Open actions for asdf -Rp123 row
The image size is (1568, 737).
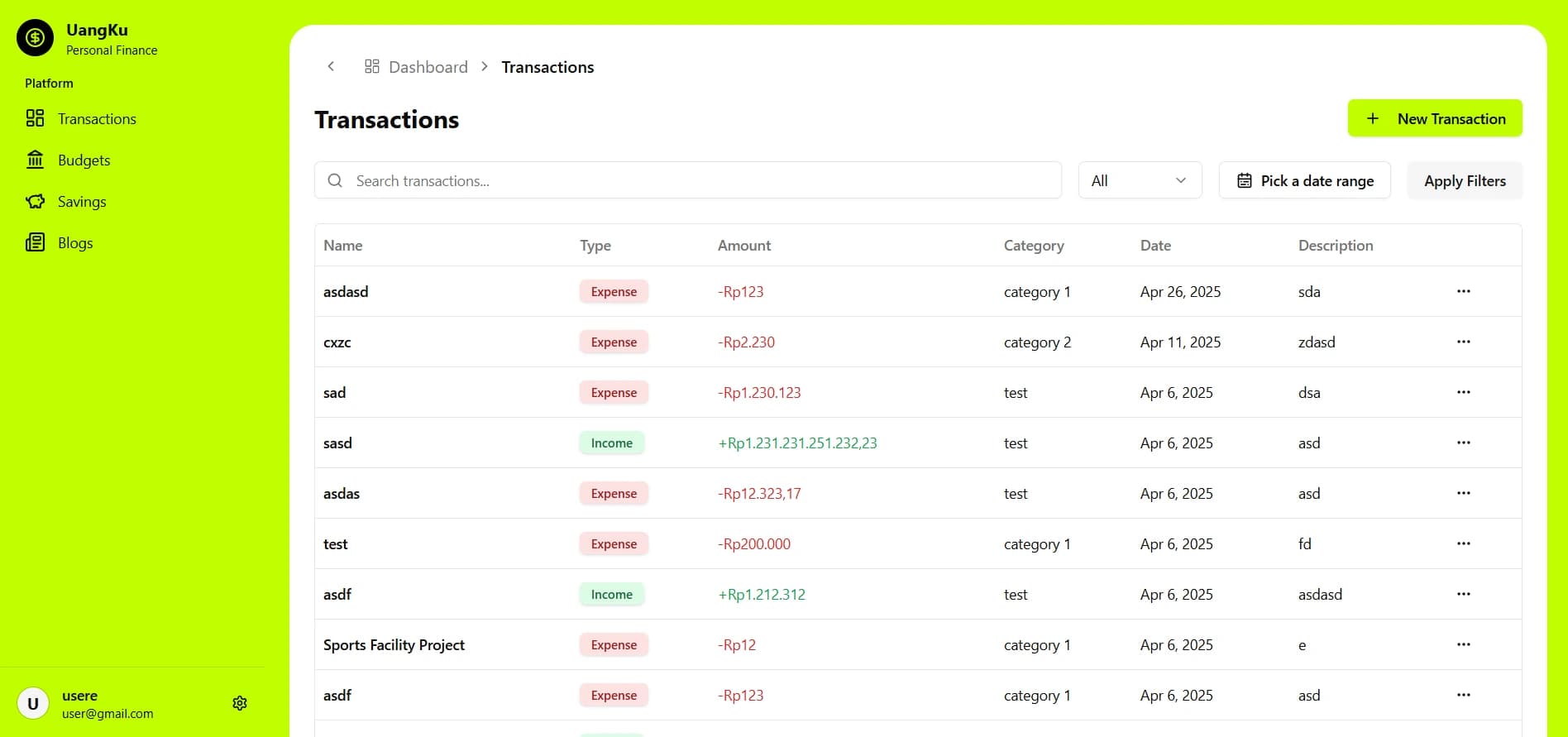point(1464,695)
